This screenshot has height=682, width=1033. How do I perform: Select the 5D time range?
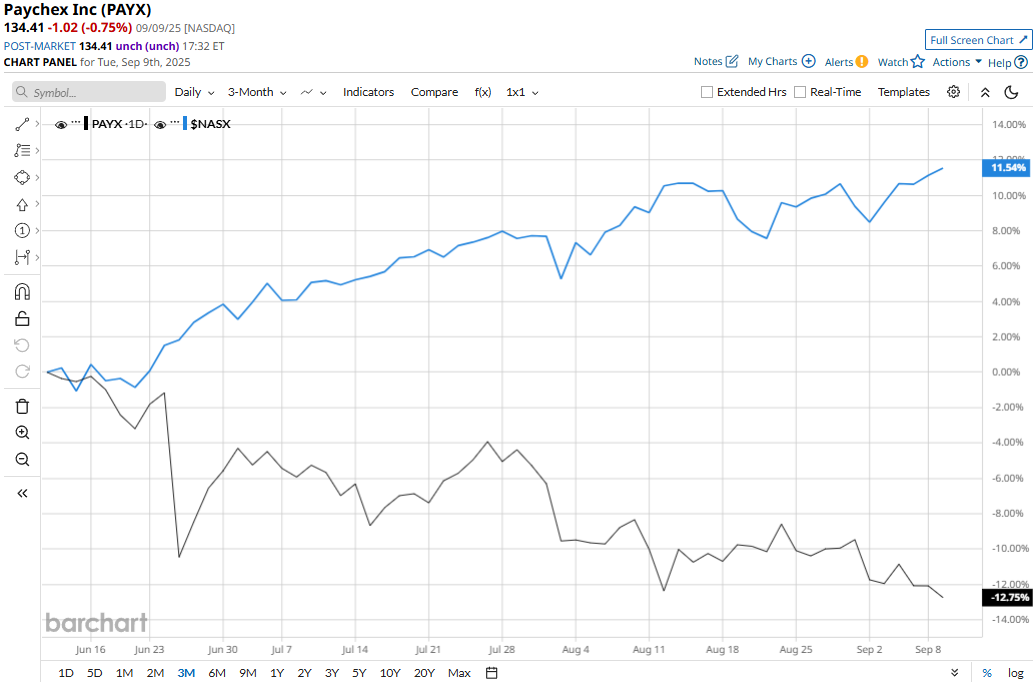95,673
